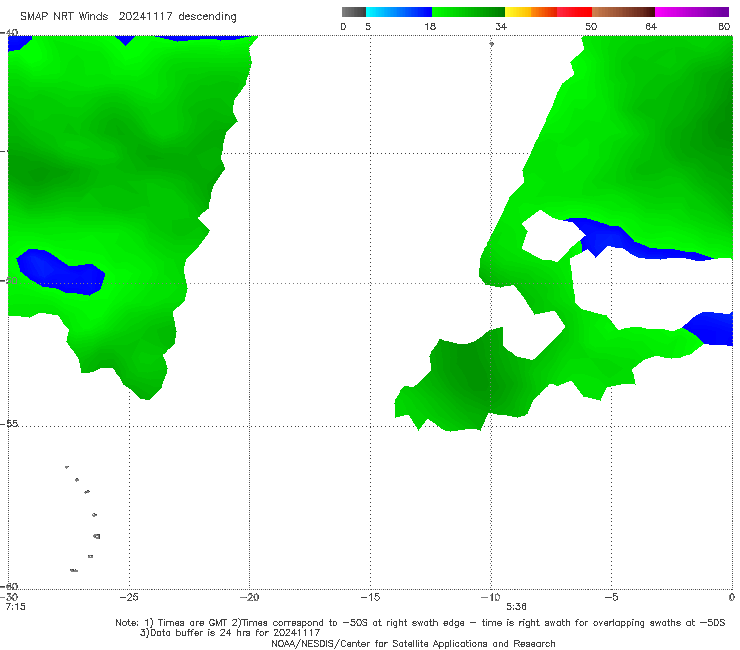Click the '-20' longitude axis label
The height and width of the screenshot is (650, 740).
(250, 597)
